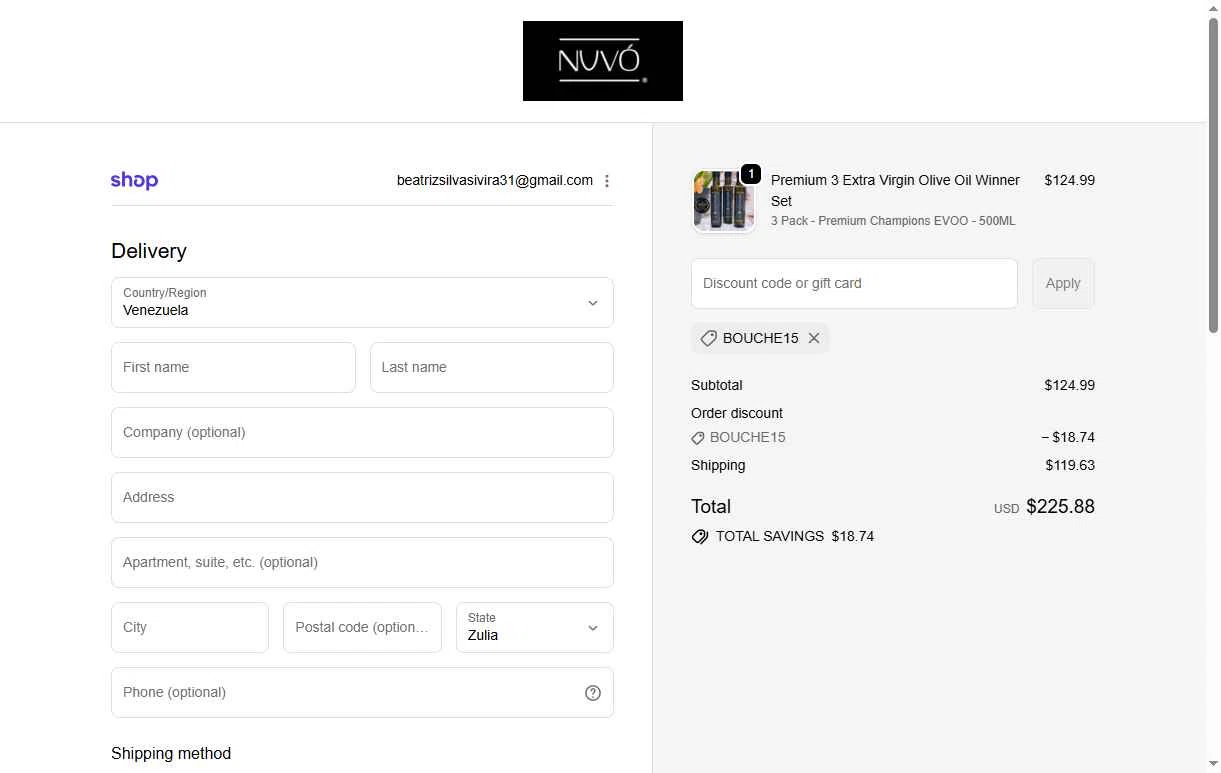Click the phone field help icon
The height and width of the screenshot is (773, 1221).
[x=593, y=693]
